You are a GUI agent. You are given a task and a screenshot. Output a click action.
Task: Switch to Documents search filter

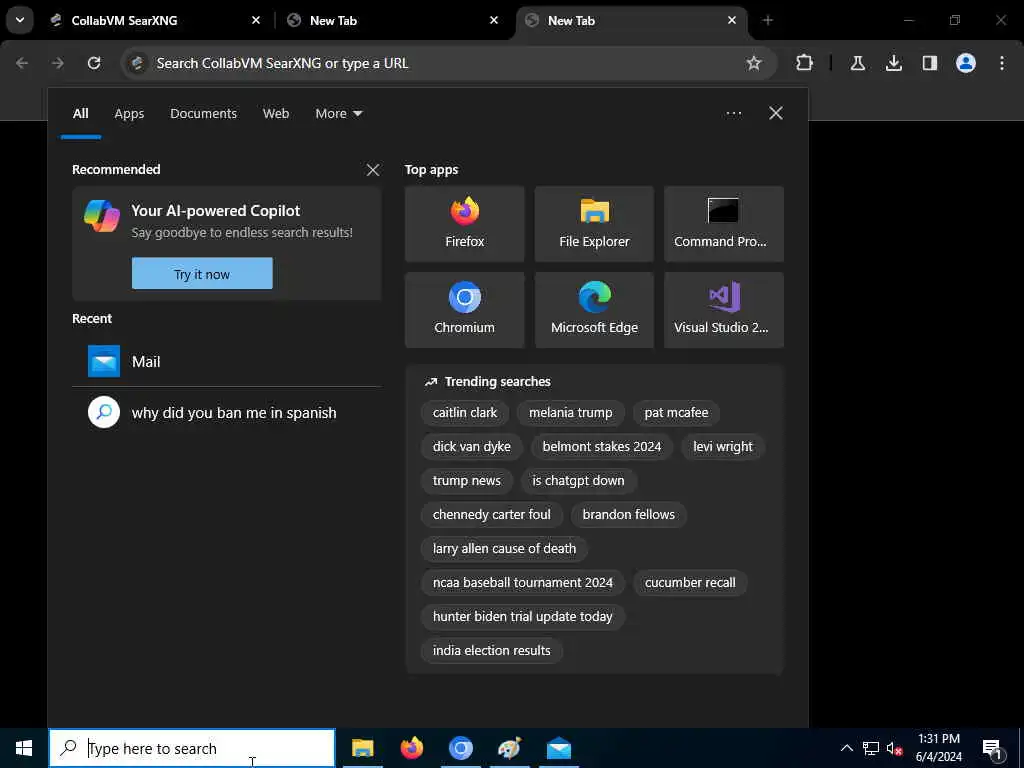pos(203,114)
